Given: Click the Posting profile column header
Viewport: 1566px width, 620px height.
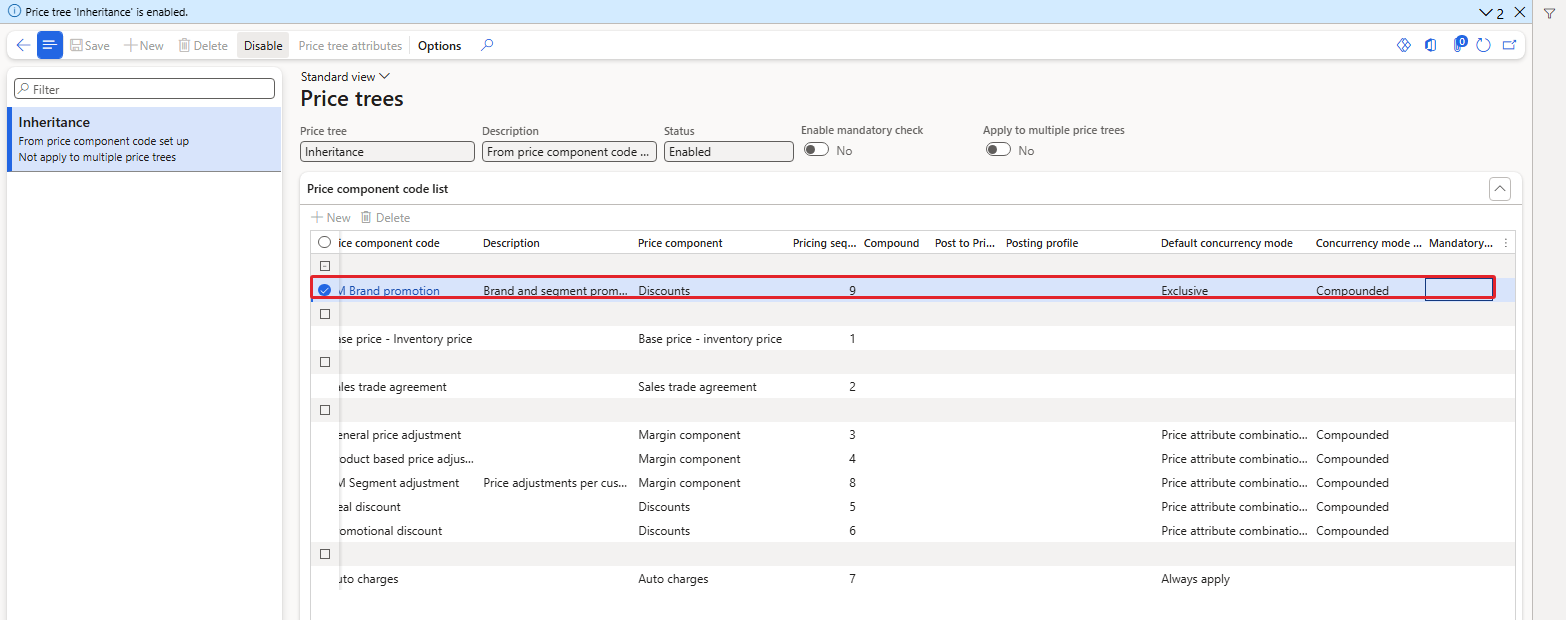Looking at the screenshot, I should pos(1042,243).
